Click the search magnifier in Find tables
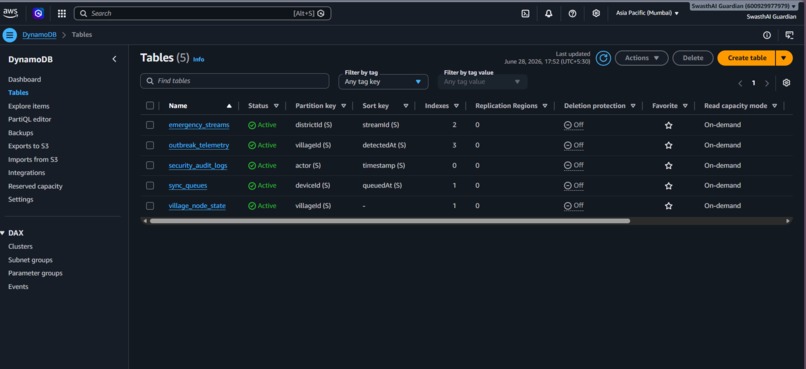The height and width of the screenshot is (369, 806). click(150, 81)
